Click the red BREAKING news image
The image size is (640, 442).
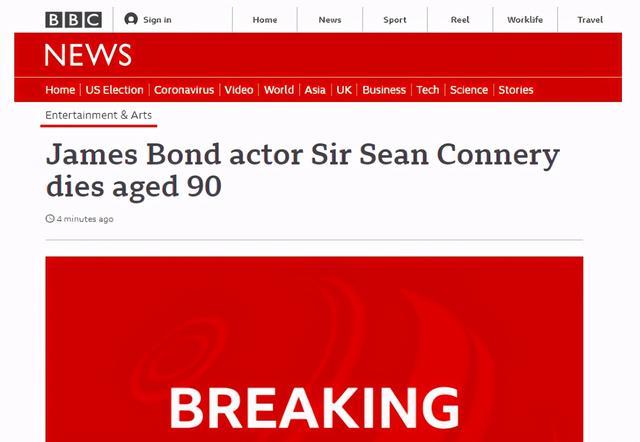(x=314, y=349)
